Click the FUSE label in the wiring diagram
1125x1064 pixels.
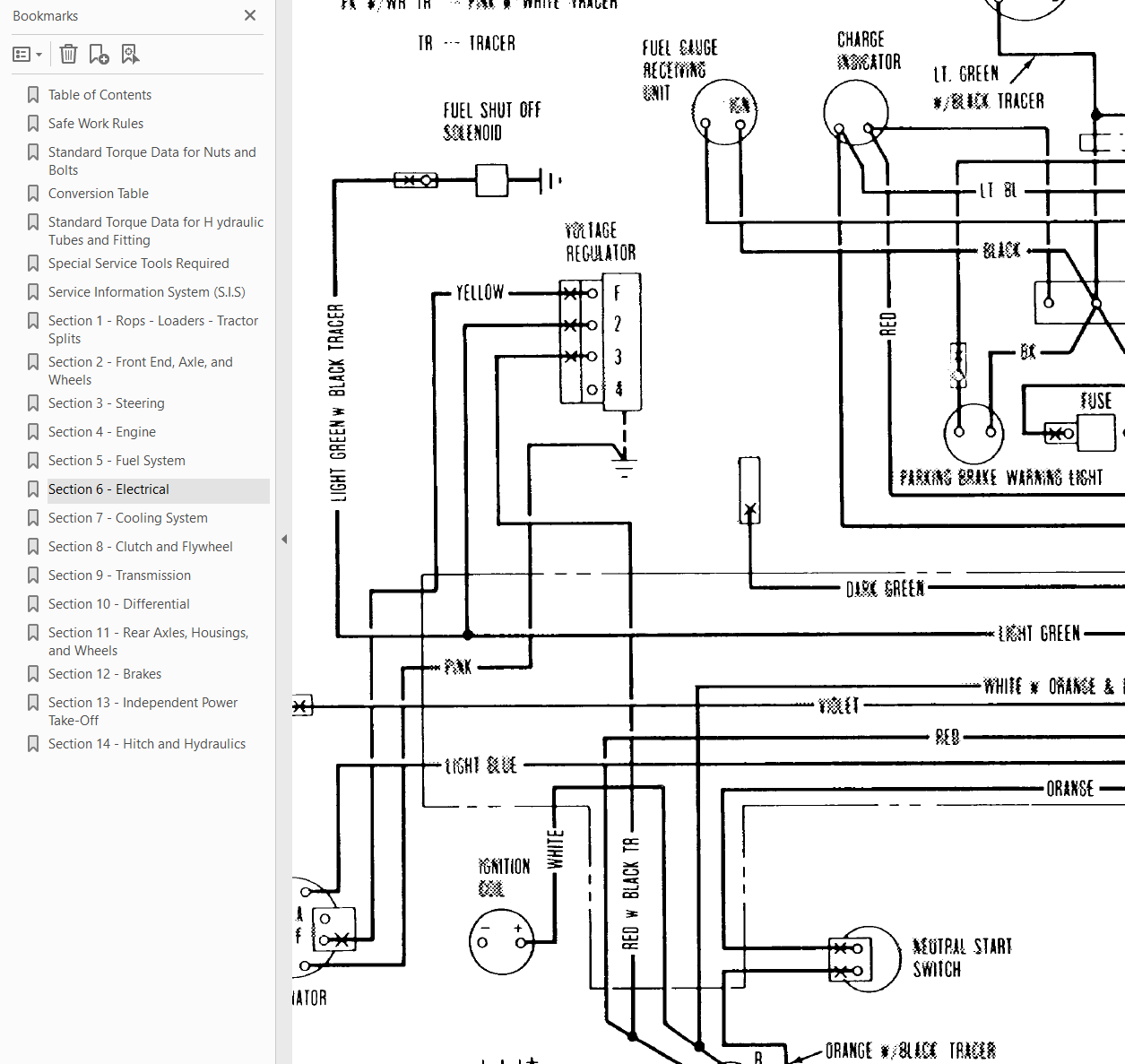pos(1095,401)
